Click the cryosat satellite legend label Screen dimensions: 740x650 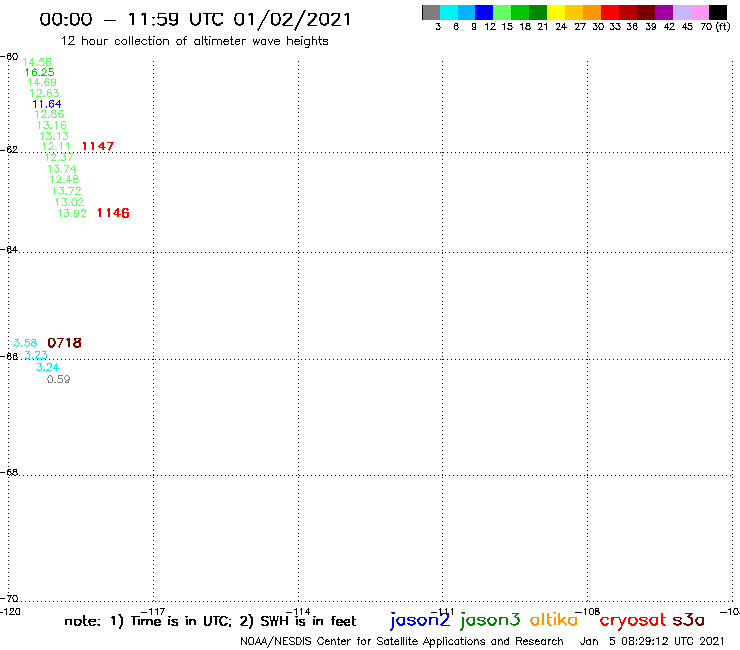(633, 621)
